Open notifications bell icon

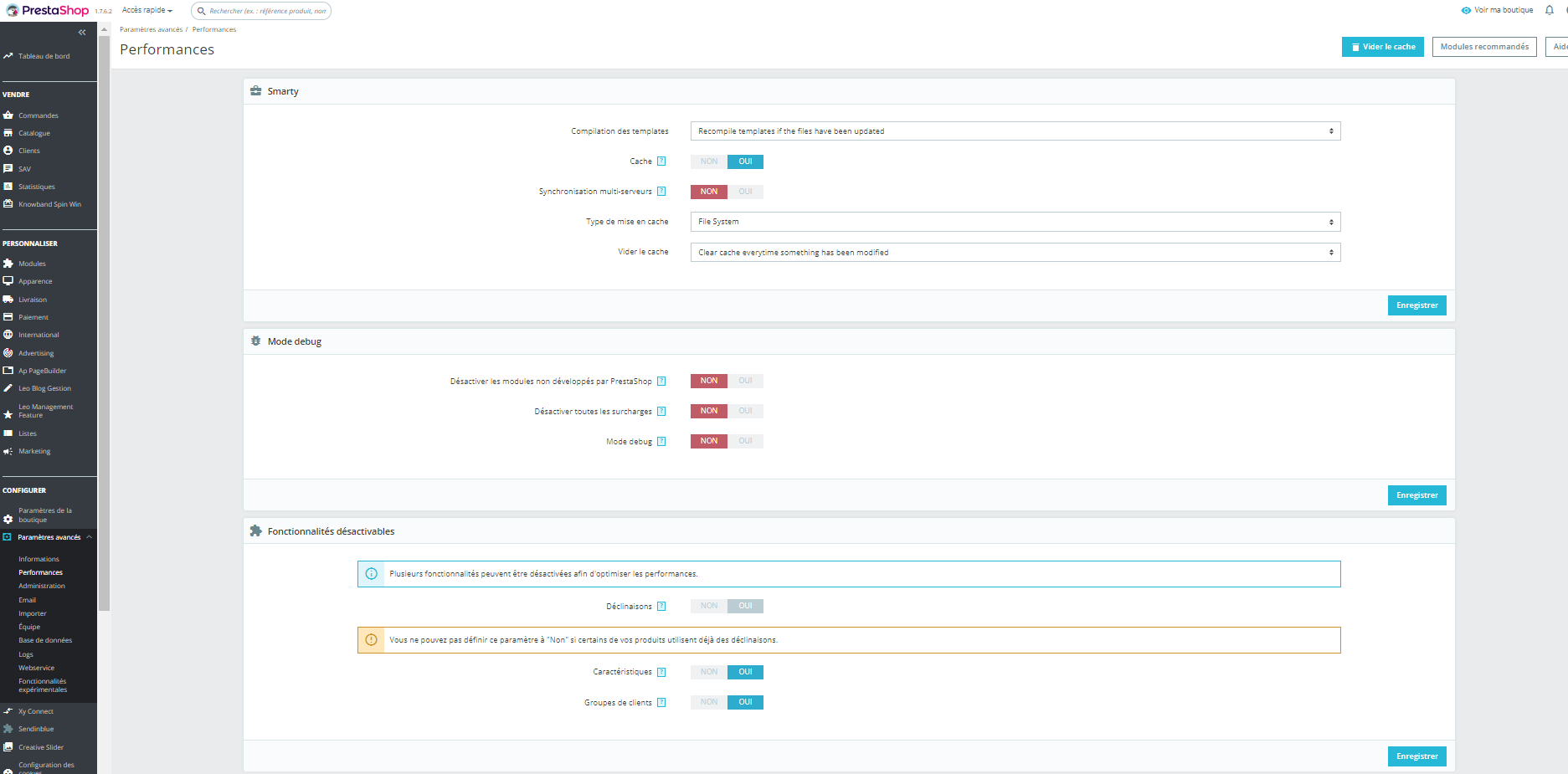coord(1550,10)
